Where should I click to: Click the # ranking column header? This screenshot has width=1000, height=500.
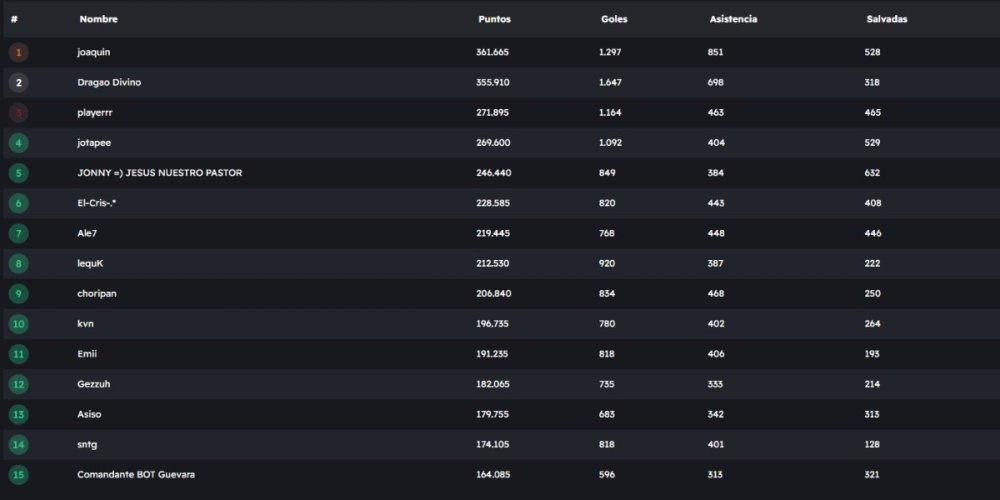point(14,19)
